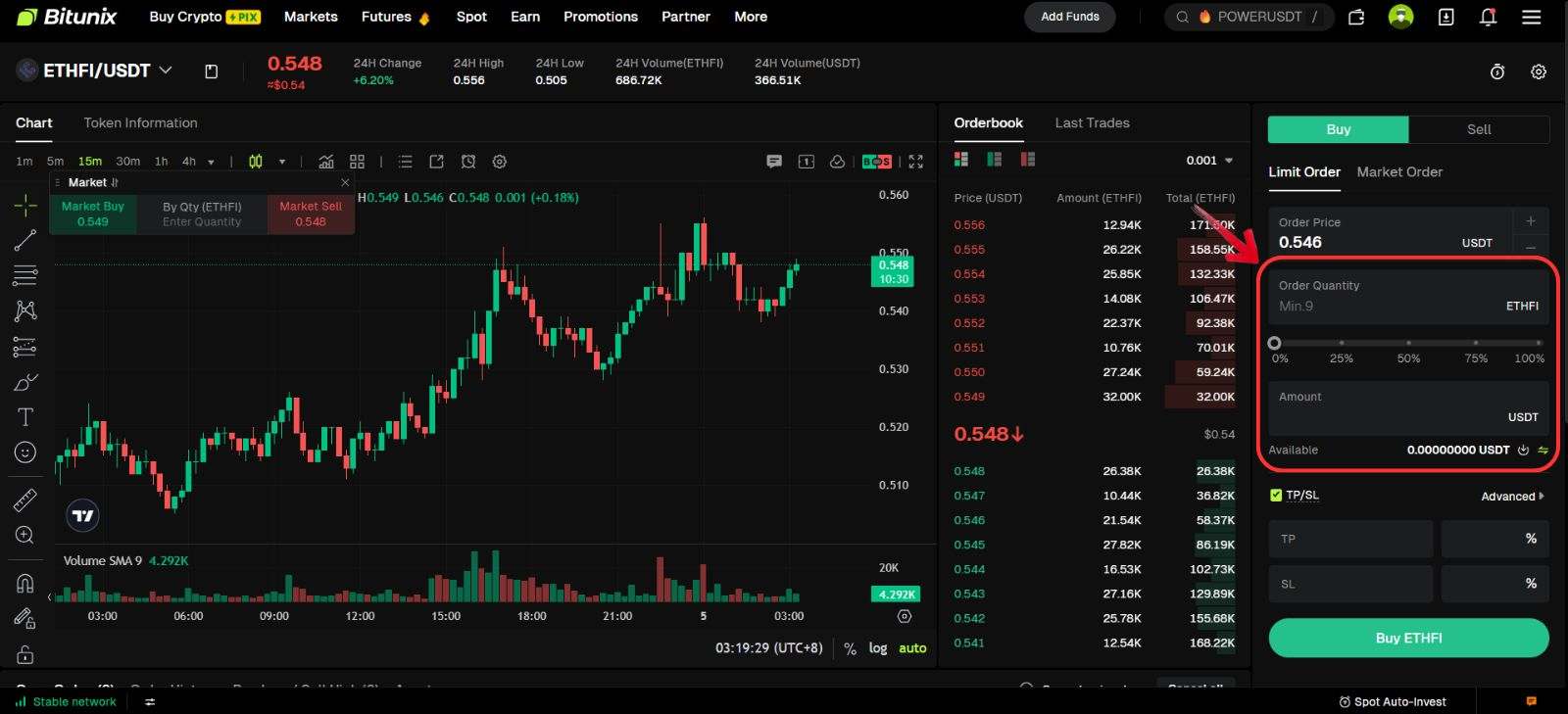The width and height of the screenshot is (1568, 714).
Task: Open chart layout grid selector
Action: (358, 162)
